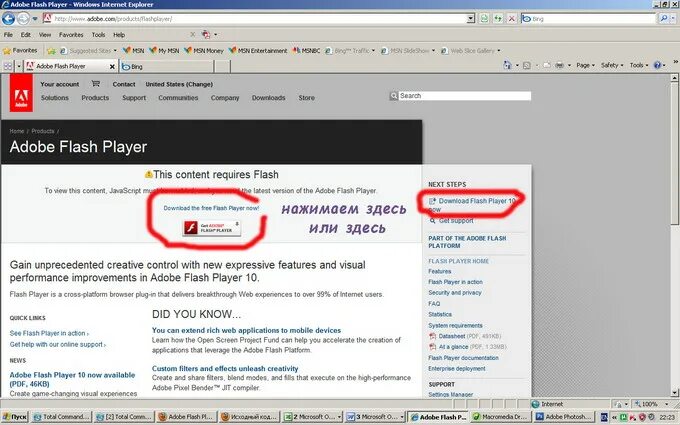Click the Statistics sidebar link
The height and width of the screenshot is (425, 680).
pos(440,314)
